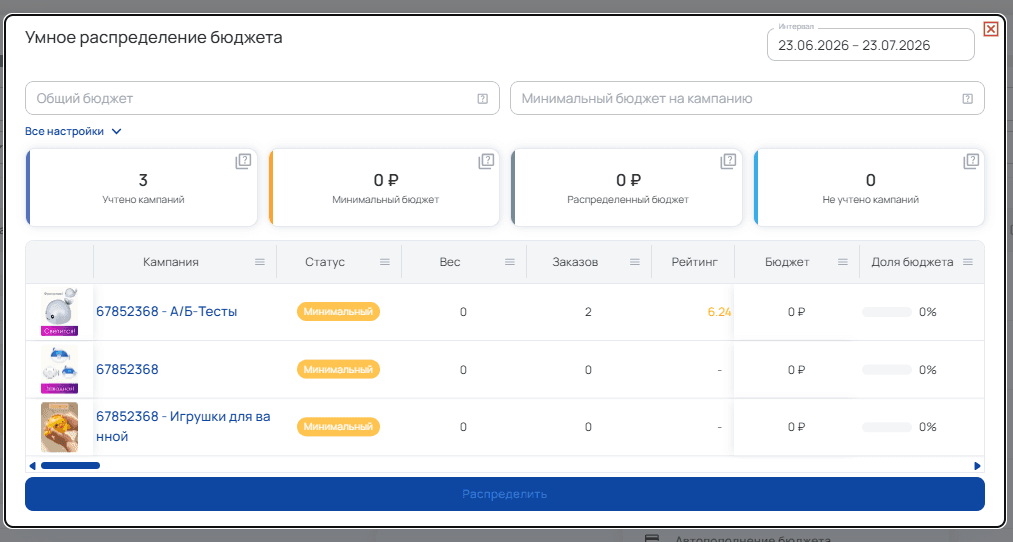The height and width of the screenshot is (542, 1013).
Task: Click Минимальный badge for Игрушки для ванной
Action: point(338,427)
